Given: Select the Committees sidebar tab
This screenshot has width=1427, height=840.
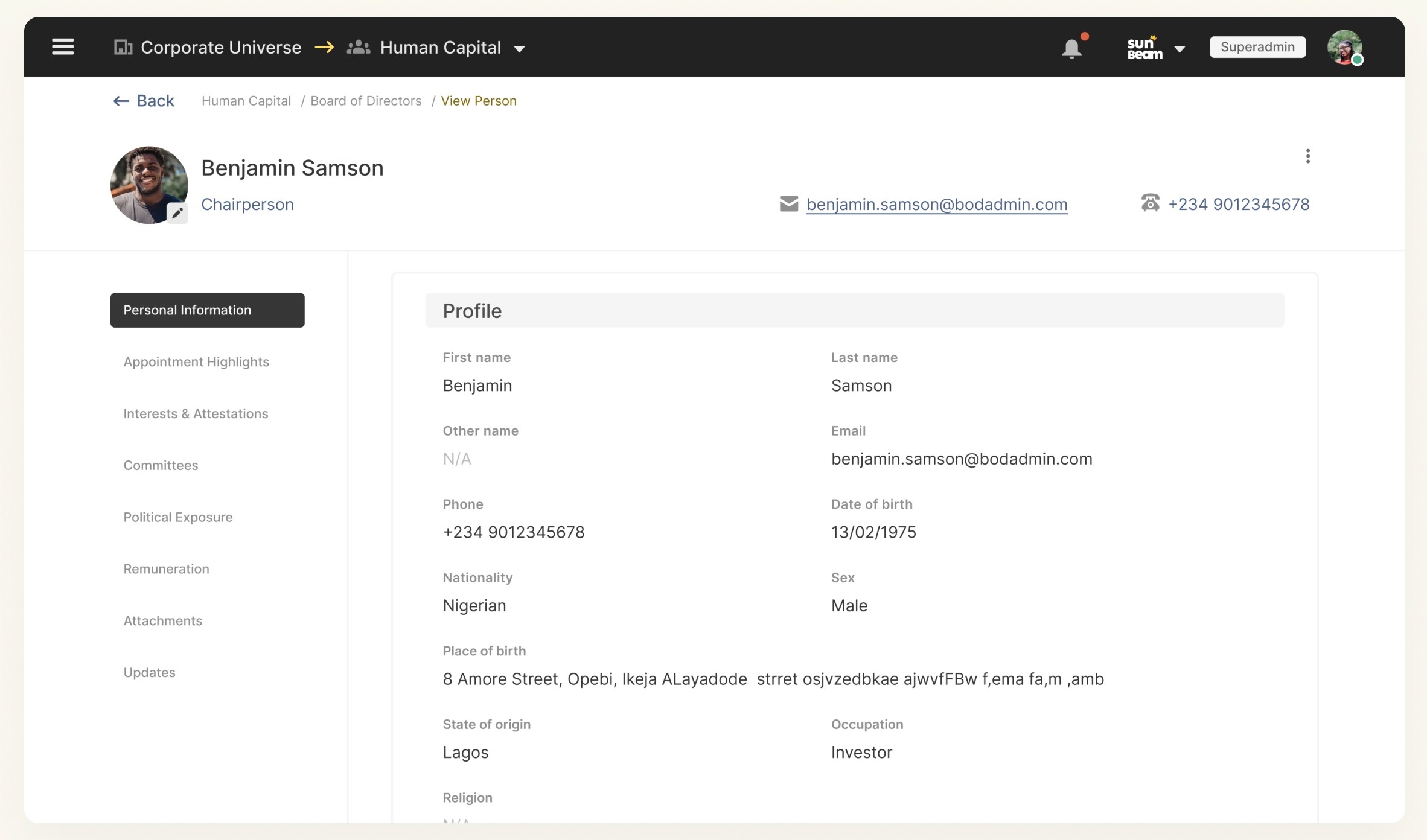Looking at the screenshot, I should point(161,466).
